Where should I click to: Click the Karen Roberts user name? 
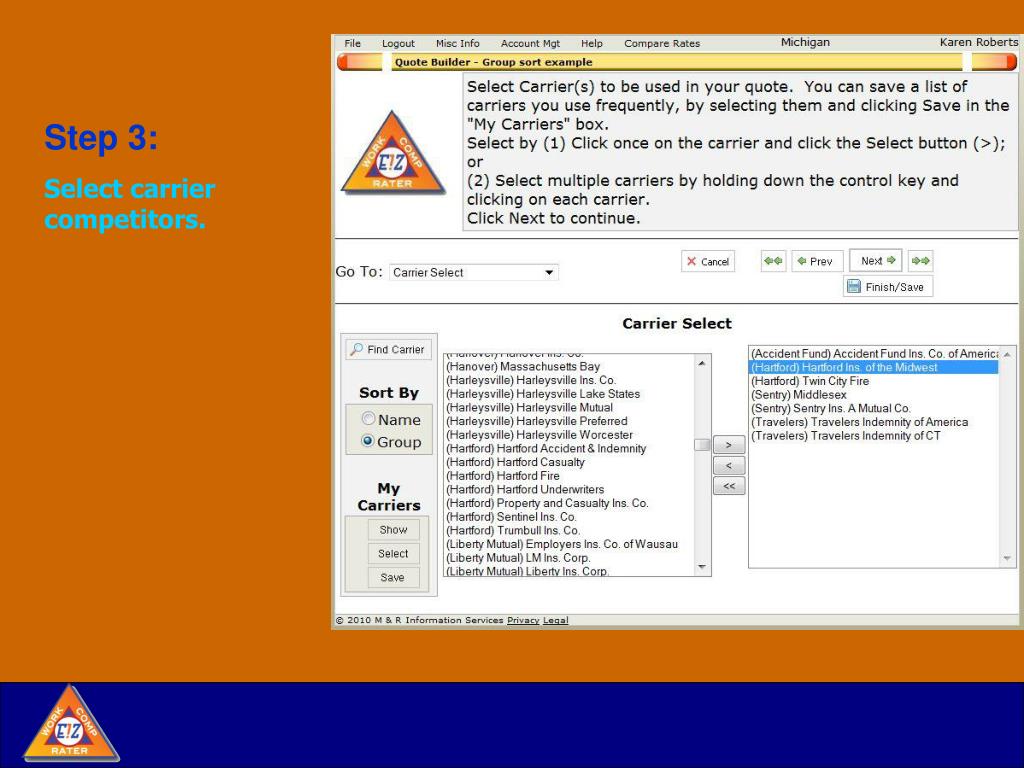(978, 42)
